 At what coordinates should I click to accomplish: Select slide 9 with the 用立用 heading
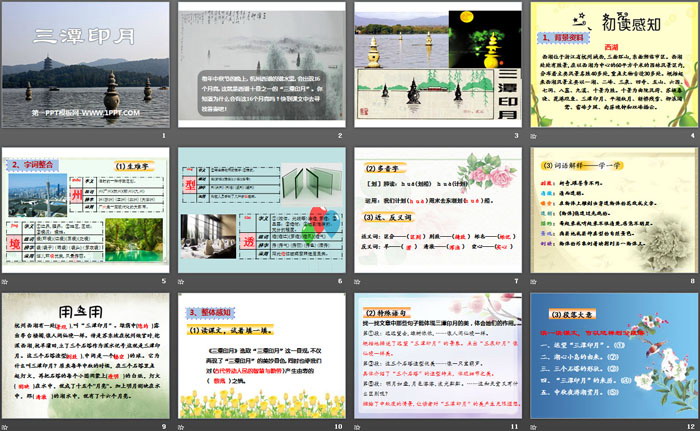pyautogui.click(x=87, y=359)
